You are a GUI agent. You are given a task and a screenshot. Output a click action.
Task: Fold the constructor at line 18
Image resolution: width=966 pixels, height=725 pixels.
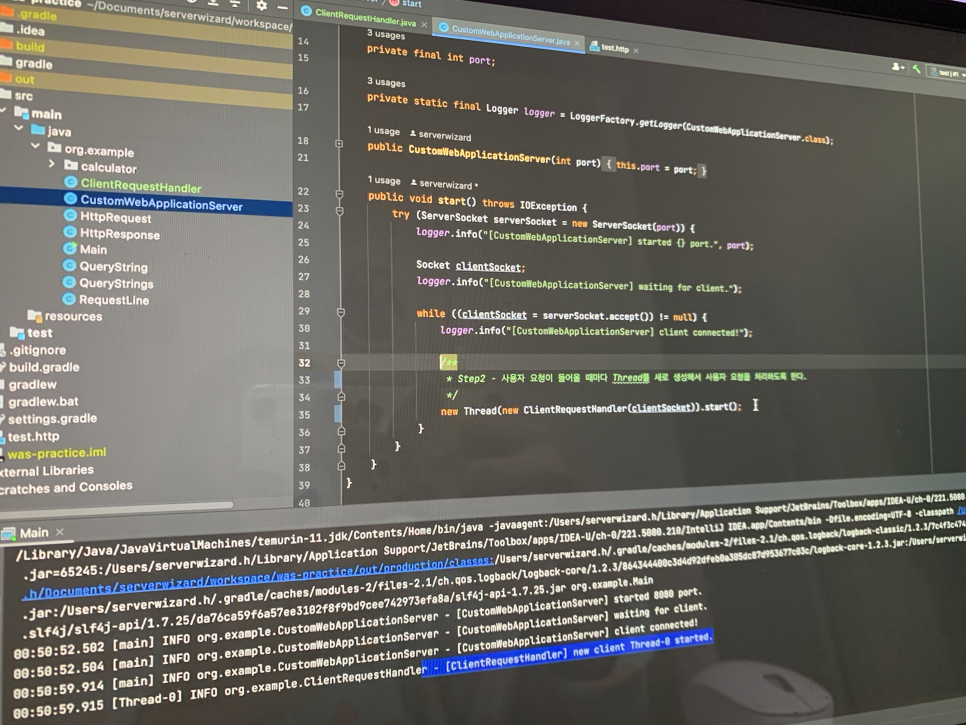point(339,144)
